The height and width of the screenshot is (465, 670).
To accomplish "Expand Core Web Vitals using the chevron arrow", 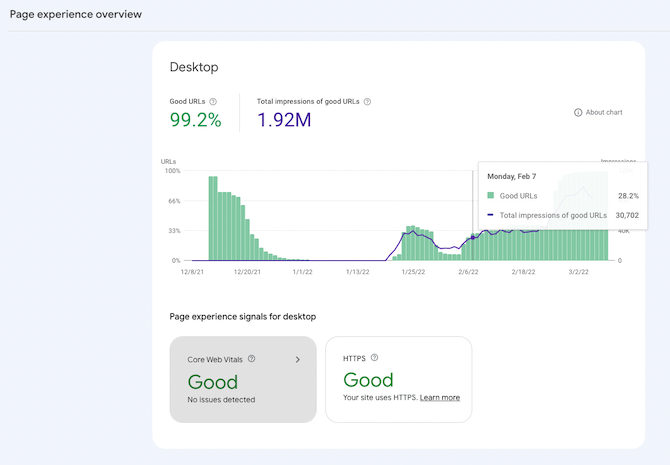I will [297, 359].
